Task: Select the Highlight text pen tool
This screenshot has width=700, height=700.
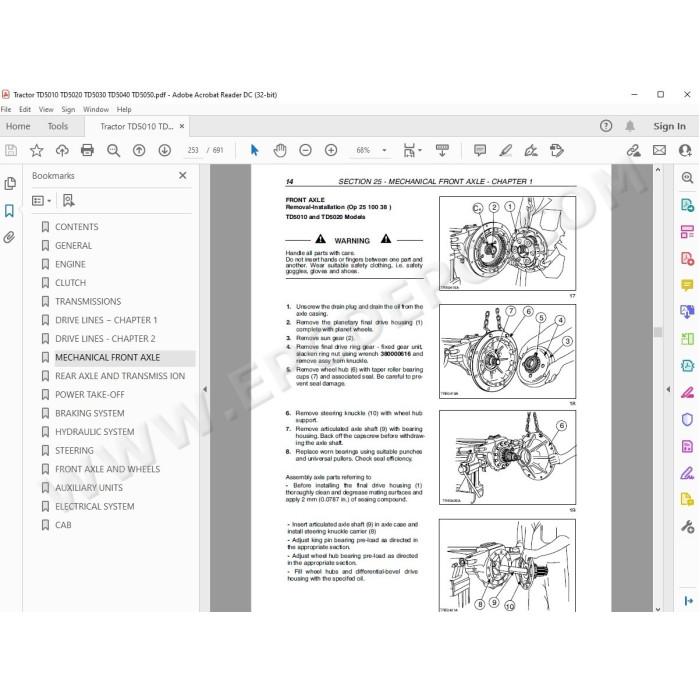Action: click(x=505, y=150)
